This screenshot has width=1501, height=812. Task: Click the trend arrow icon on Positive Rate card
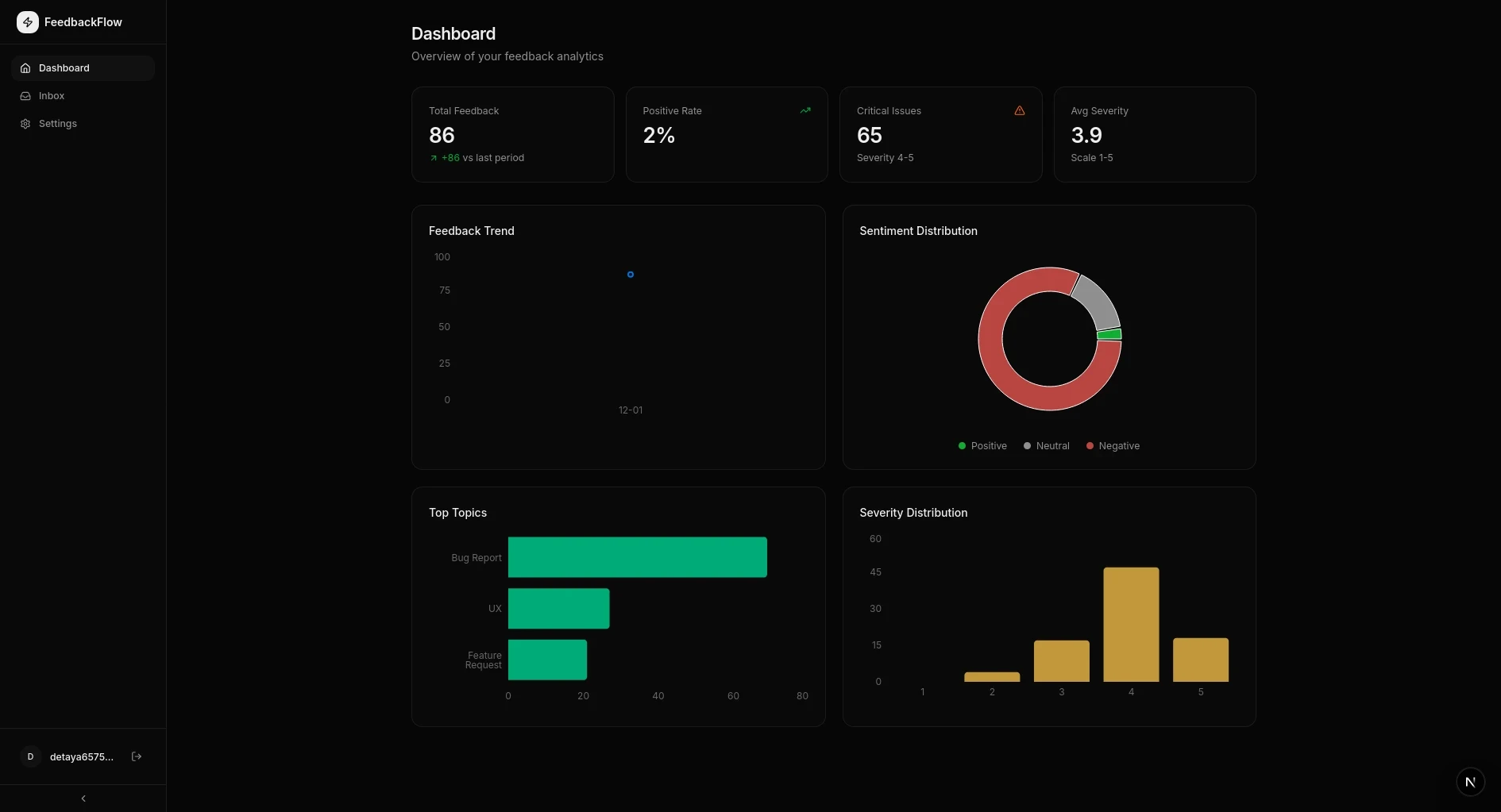(x=805, y=110)
